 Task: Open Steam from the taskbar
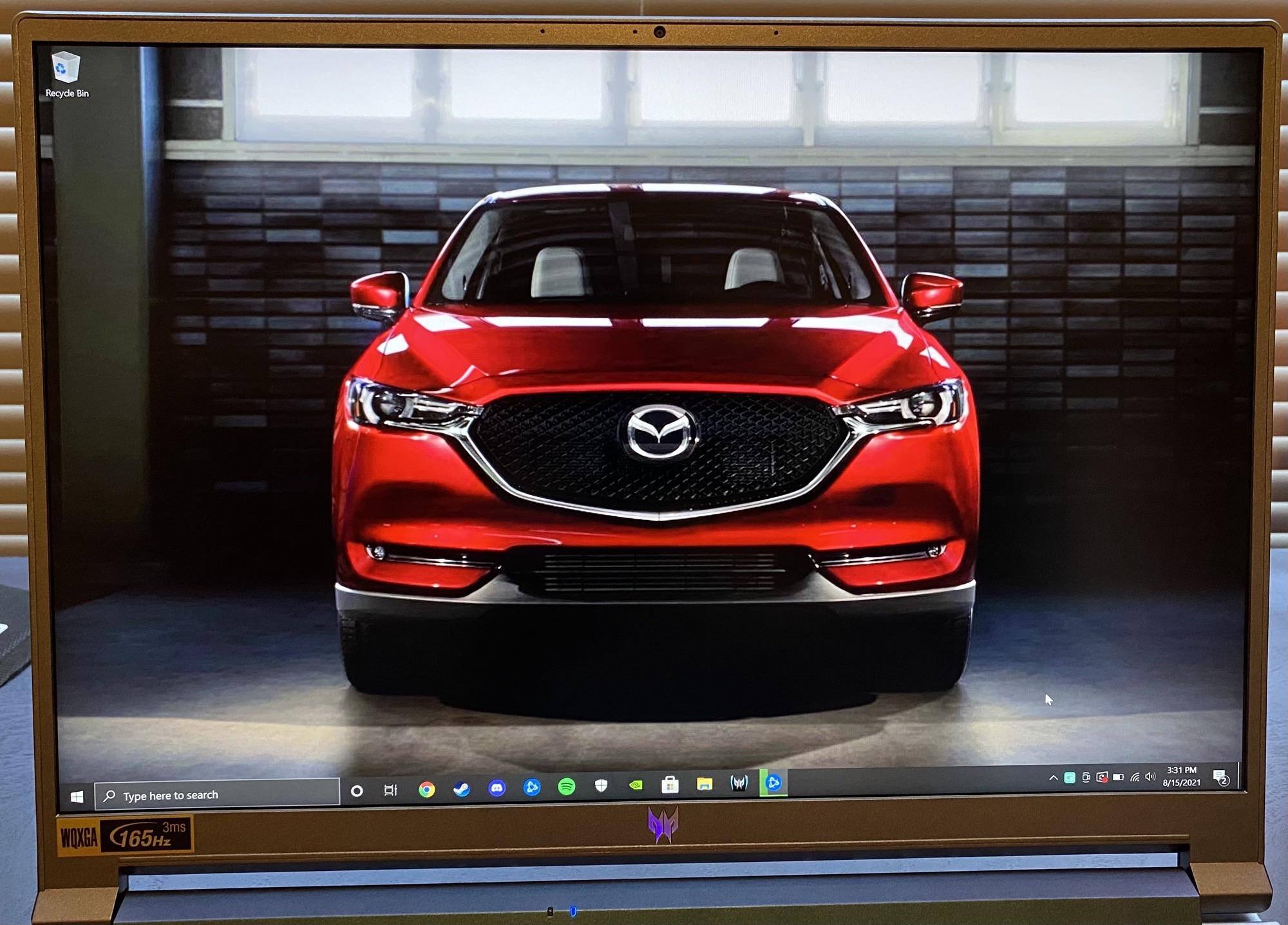click(461, 789)
